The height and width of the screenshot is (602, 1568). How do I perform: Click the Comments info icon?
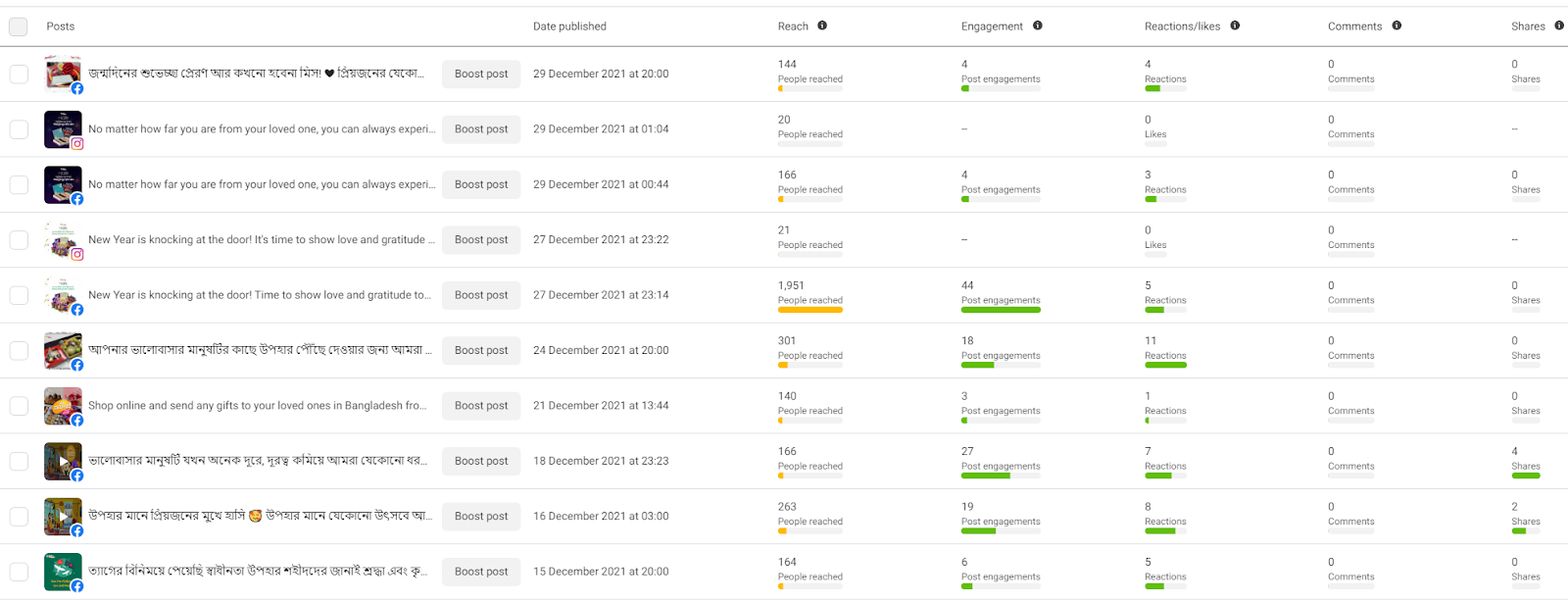tap(1396, 25)
